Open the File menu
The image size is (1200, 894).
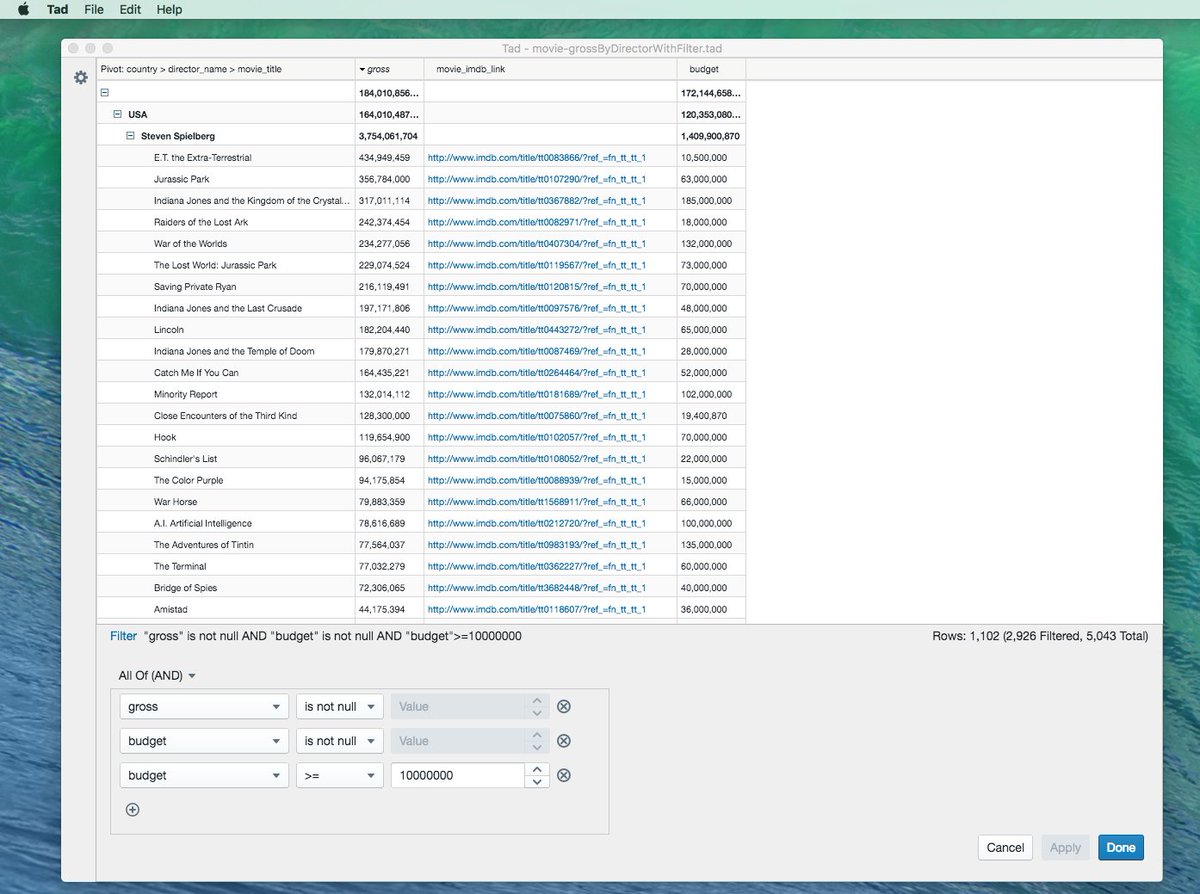[x=94, y=9]
